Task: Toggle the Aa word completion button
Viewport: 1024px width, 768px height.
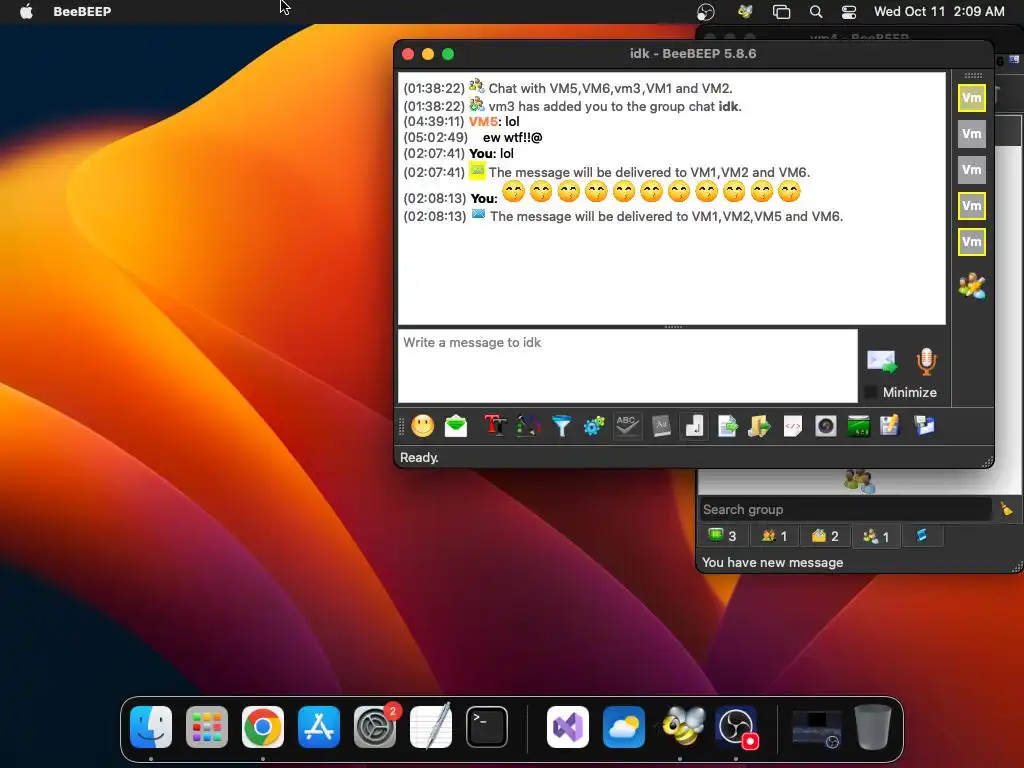Action: (x=661, y=426)
